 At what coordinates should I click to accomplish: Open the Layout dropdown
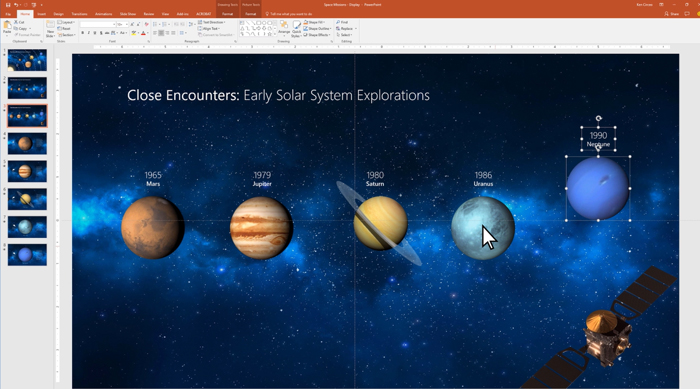66,22
